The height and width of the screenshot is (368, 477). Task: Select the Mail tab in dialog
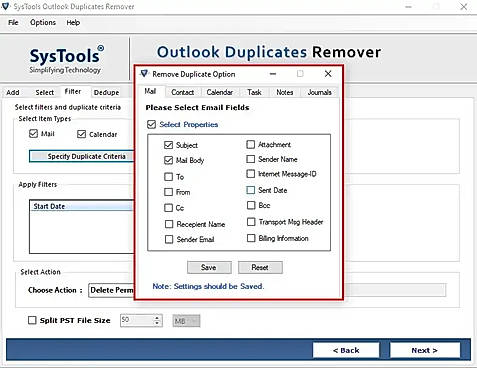[x=150, y=91]
